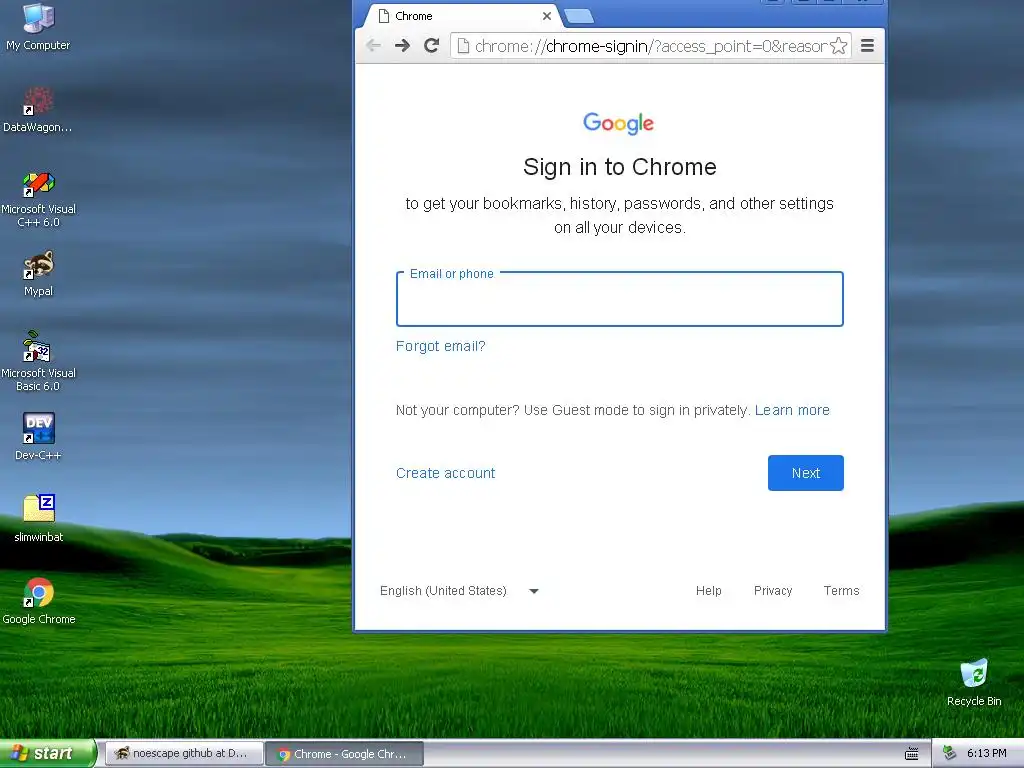The height and width of the screenshot is (768, 1024).
Task: Click the Create account link
Action: click(445, 473)
